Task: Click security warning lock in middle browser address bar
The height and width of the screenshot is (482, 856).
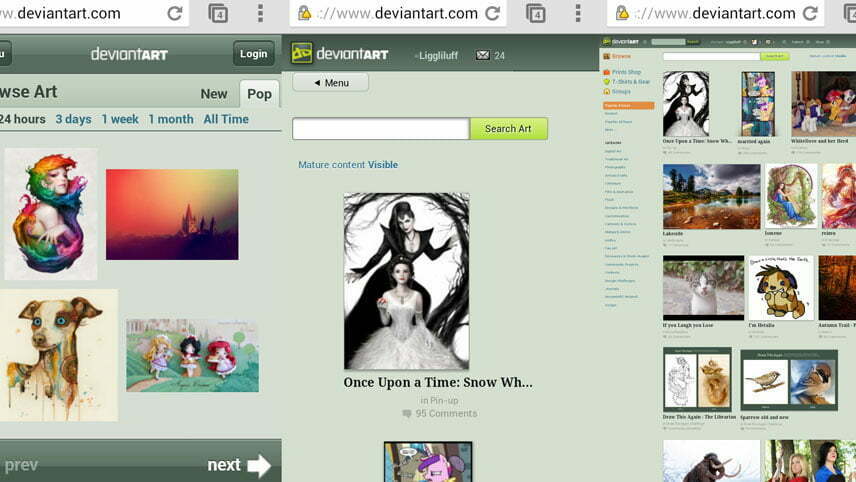Action: (305, 13)
